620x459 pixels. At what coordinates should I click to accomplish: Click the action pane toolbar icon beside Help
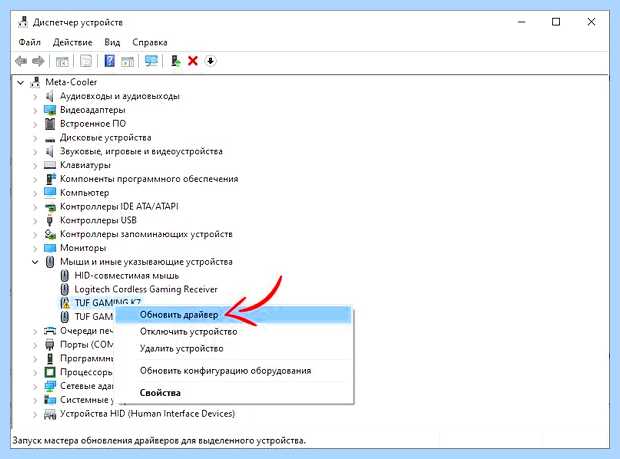pos(127,61)
